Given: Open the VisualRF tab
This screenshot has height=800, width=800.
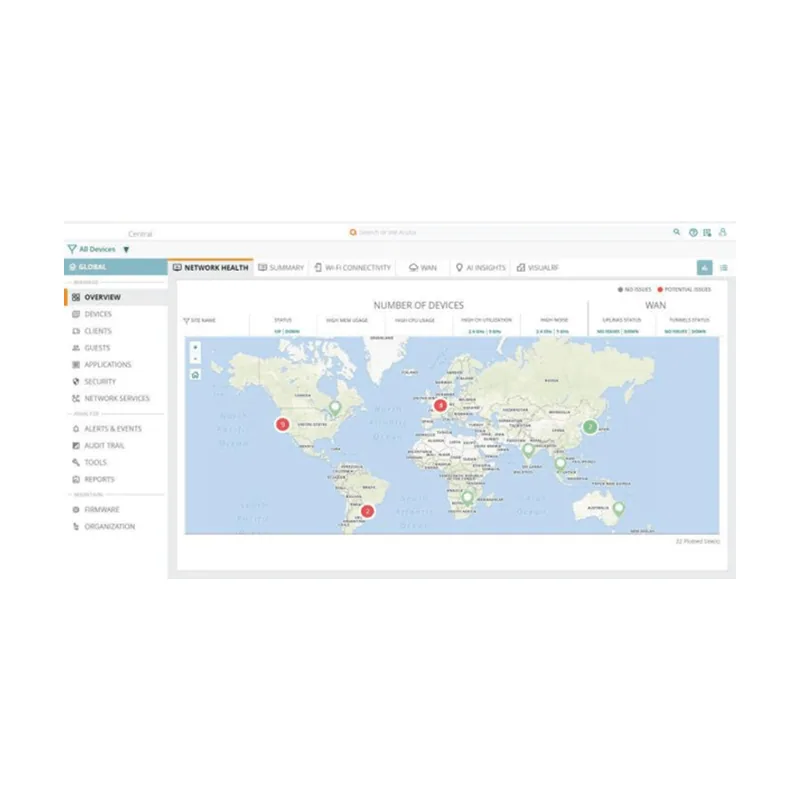Looking at the screenshot, I should [x=538, y=267].
